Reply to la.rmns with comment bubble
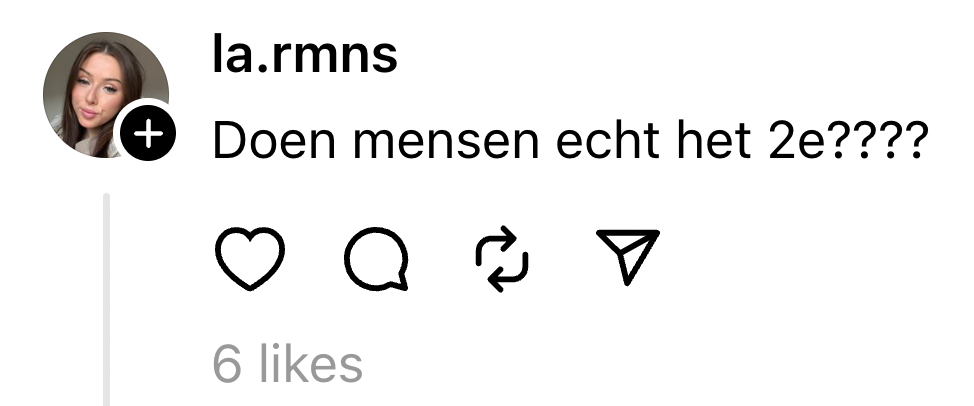This screenshot has width=974, height=406. (376, 258)
